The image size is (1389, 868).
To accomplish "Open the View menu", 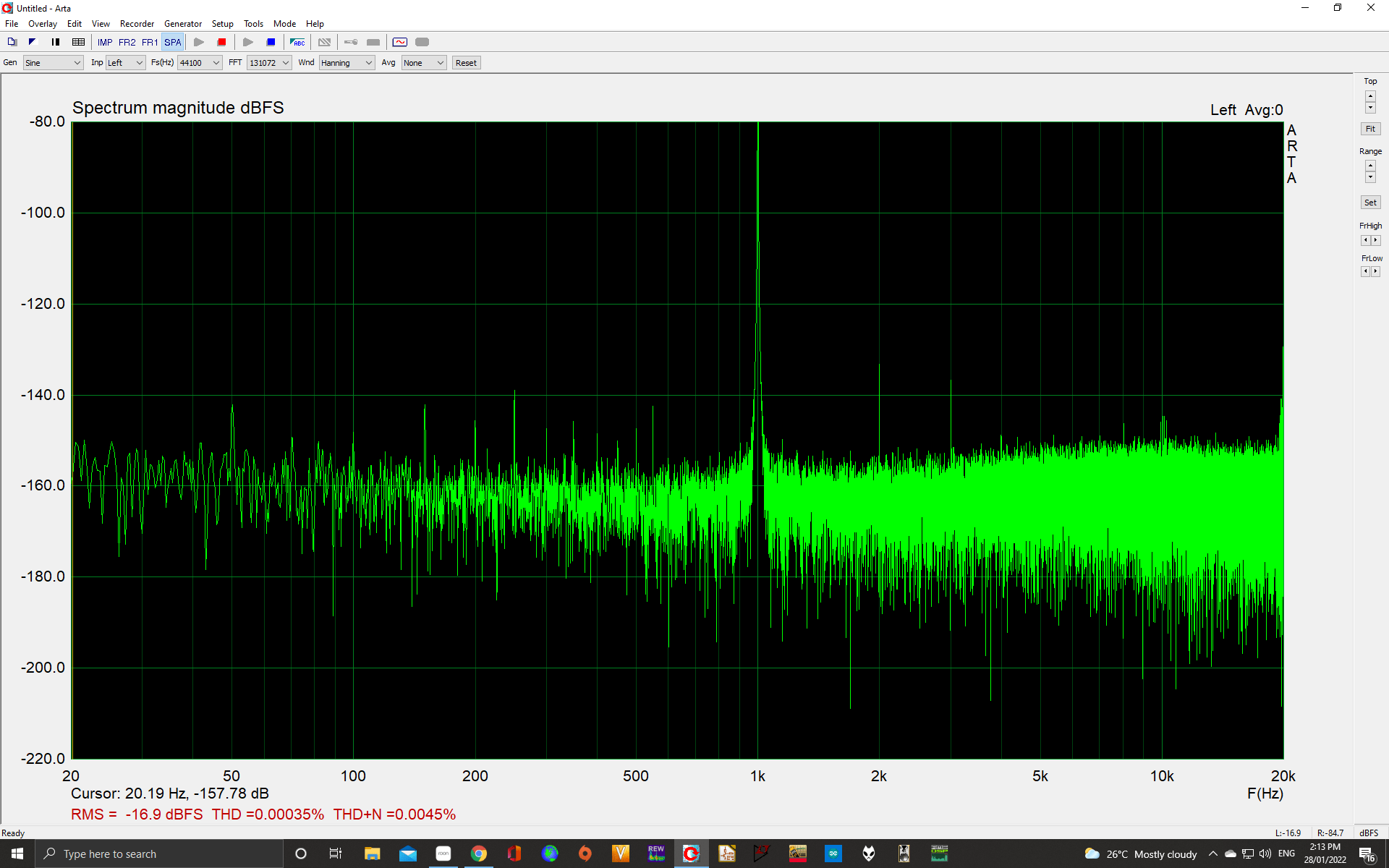I will click(x=101, y=24).
